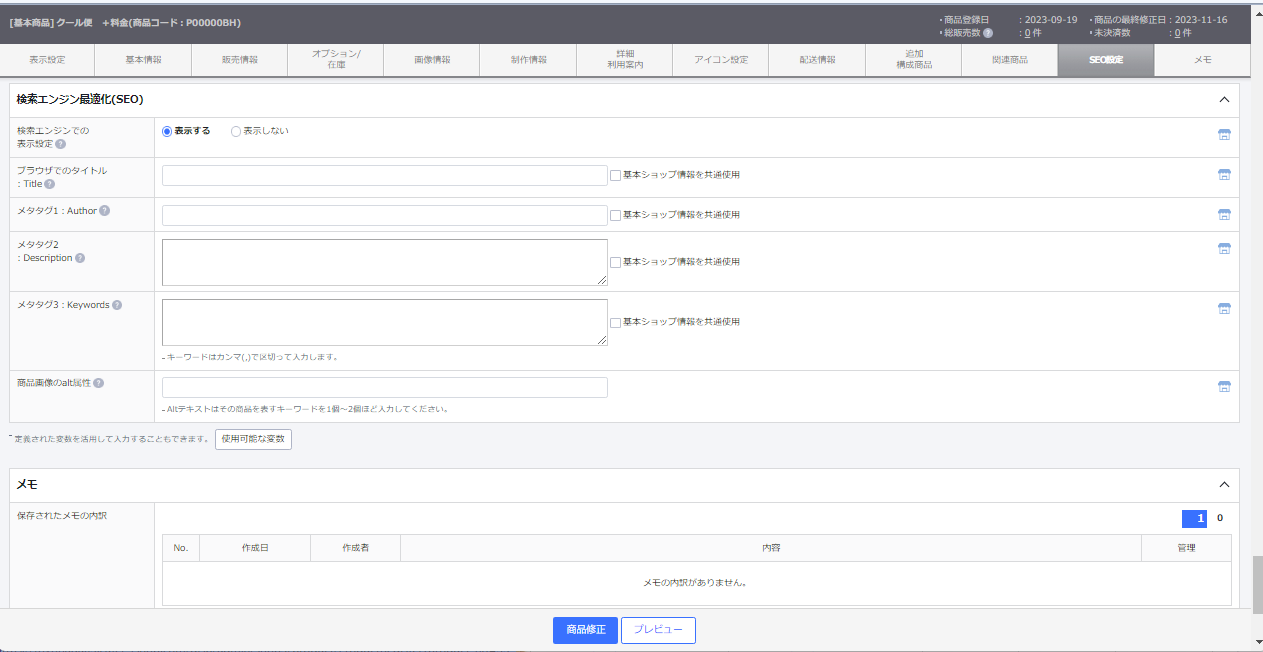Open メモ tab in top bar

(1202, 60)
